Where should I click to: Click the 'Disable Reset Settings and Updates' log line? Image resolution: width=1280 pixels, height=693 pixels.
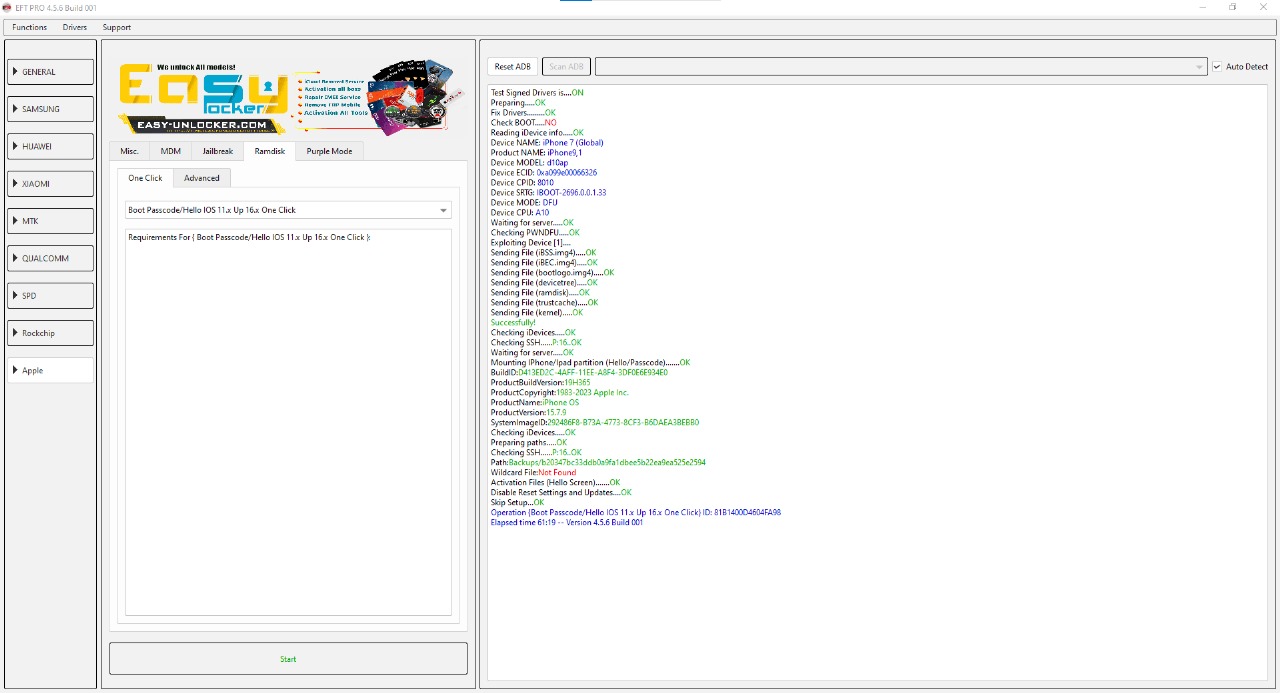tap(561, 493)
